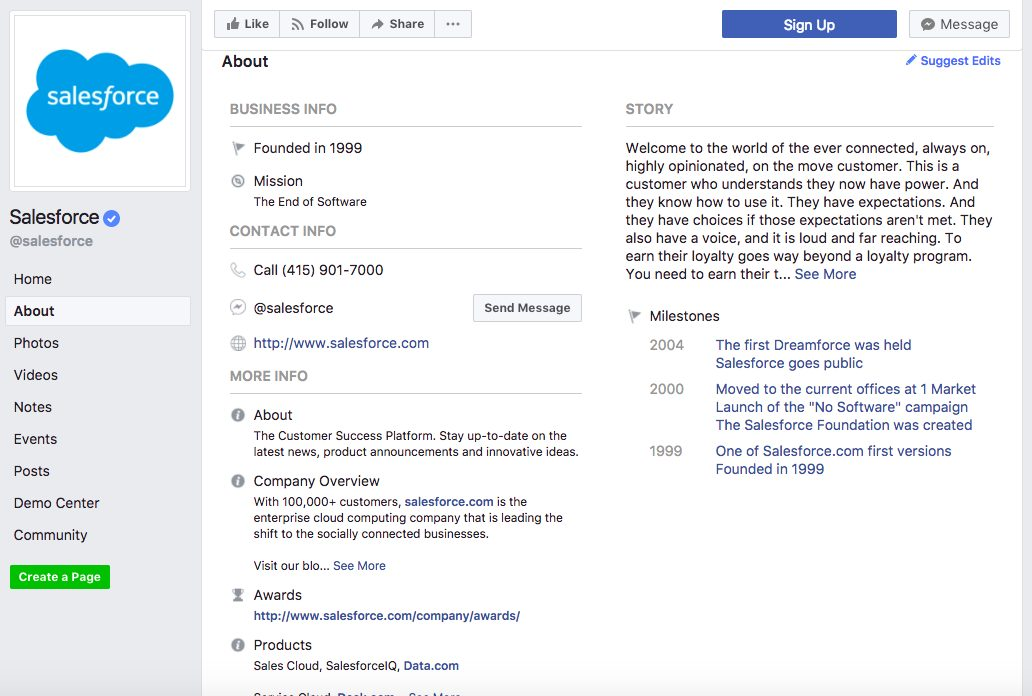Open the Community section
Viewport: 1032px width, 696px height.
click(98, 535)
